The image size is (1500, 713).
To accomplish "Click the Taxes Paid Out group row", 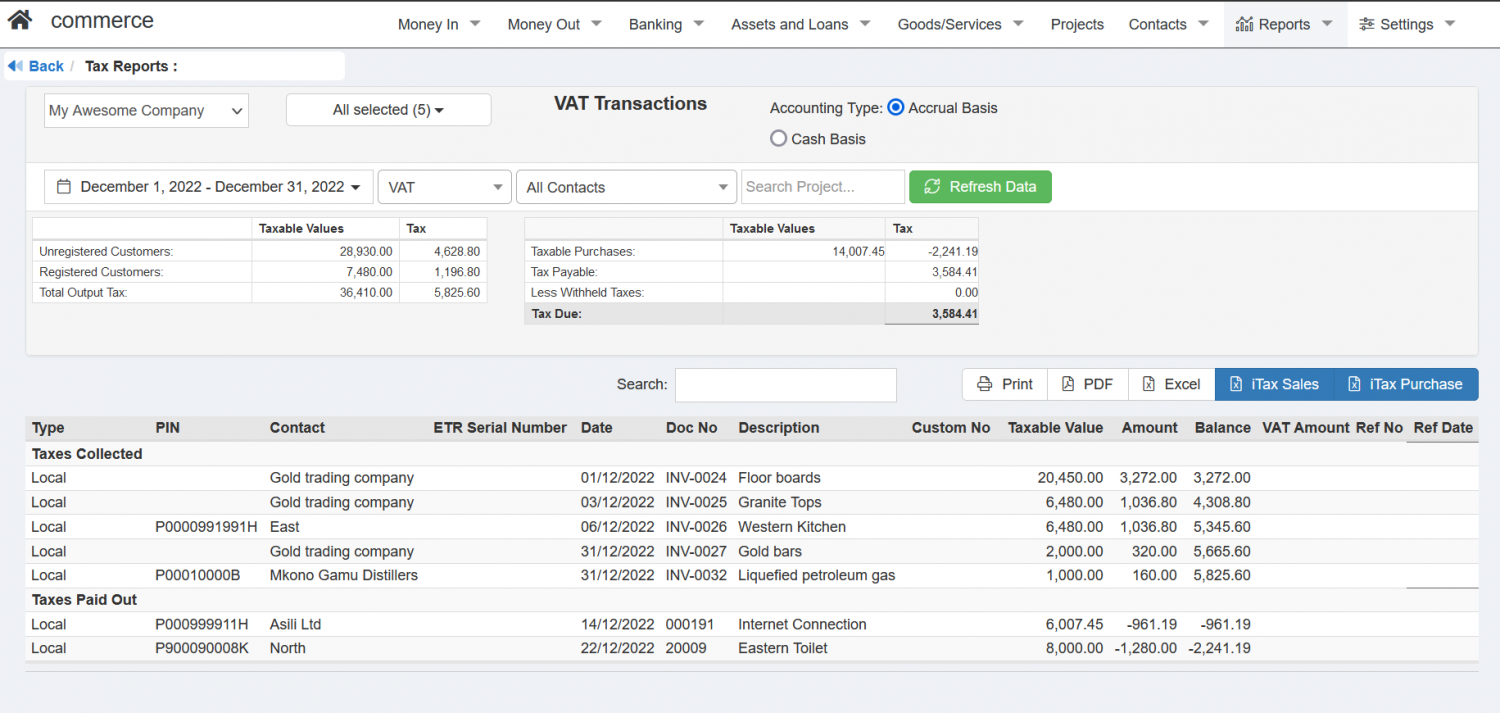I will [752, 600].
